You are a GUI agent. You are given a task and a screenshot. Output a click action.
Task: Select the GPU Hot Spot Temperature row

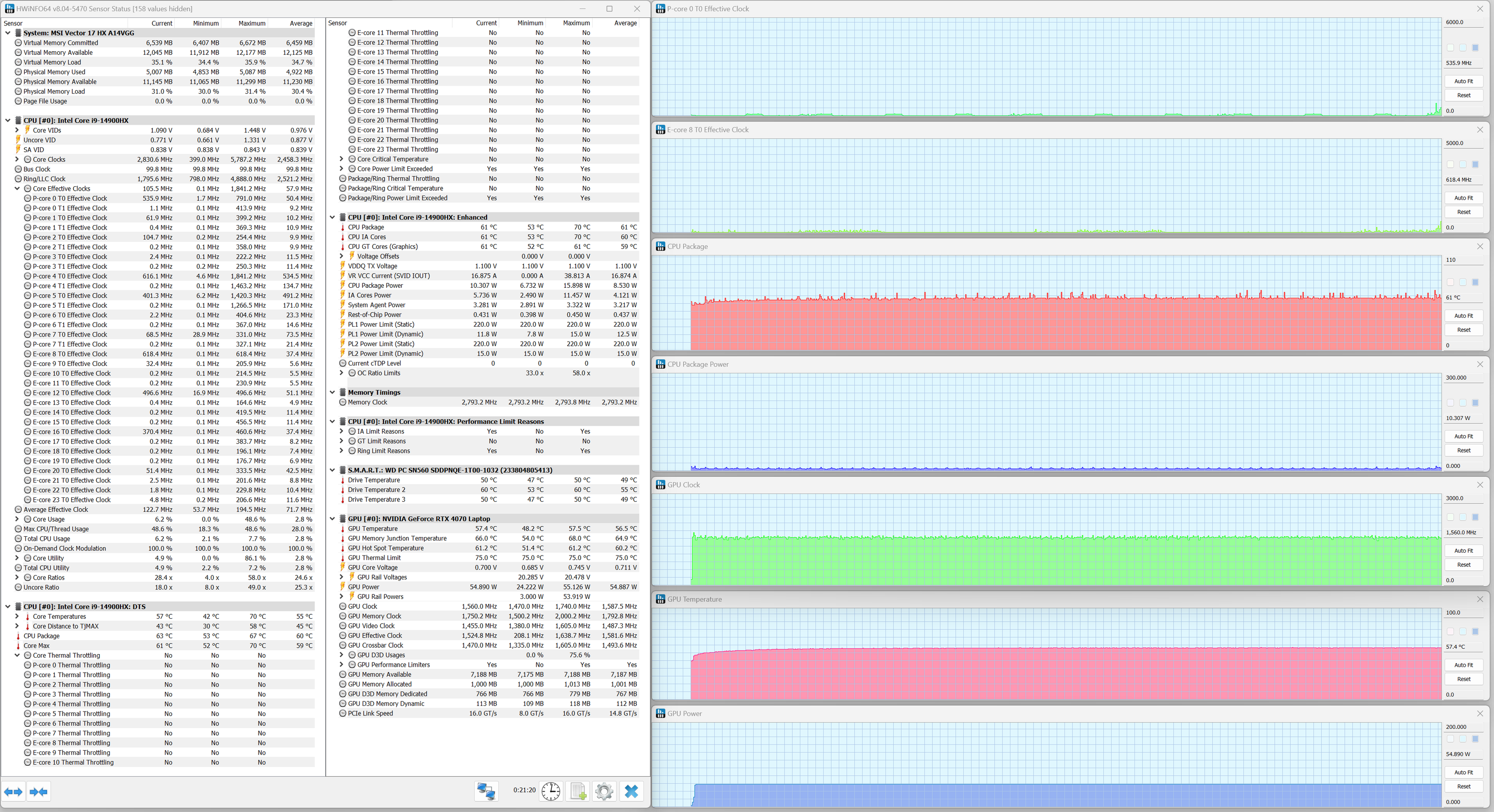(385, 548)
